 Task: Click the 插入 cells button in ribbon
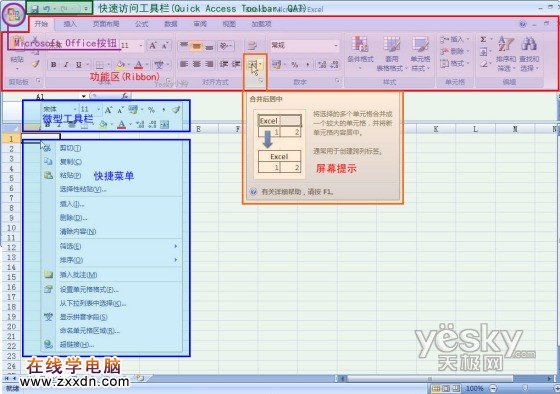click(454, 39)
